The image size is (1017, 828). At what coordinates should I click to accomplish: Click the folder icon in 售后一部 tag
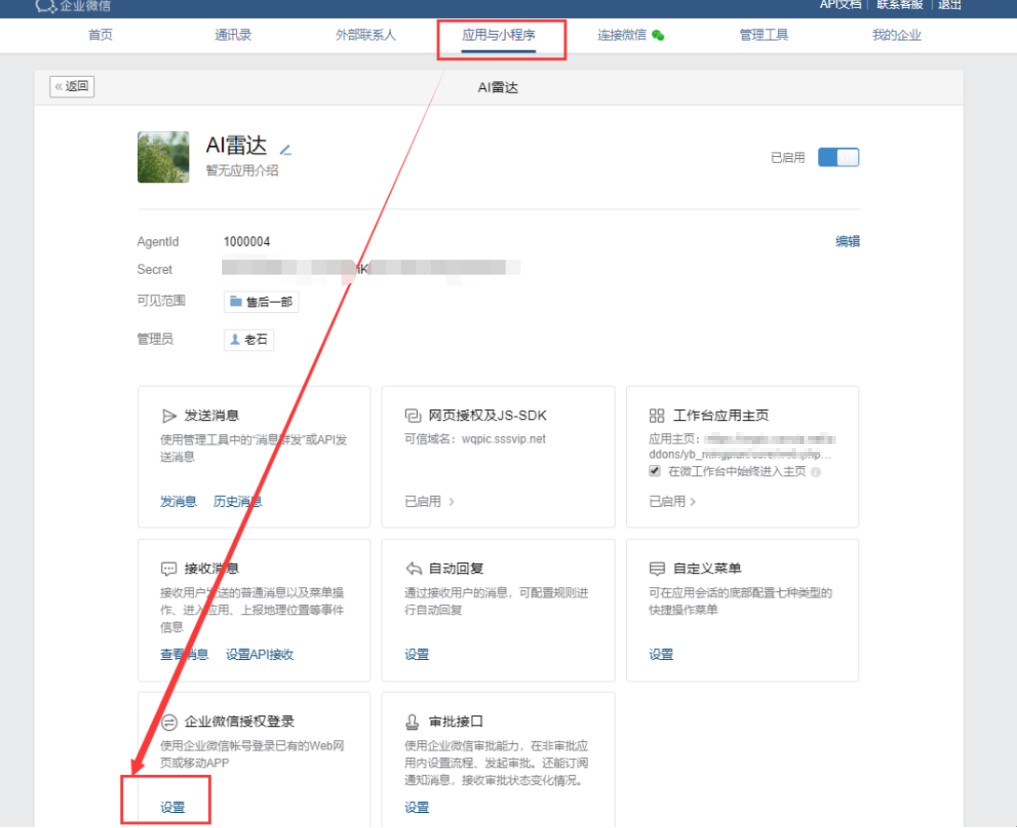[x=236, y=301]
